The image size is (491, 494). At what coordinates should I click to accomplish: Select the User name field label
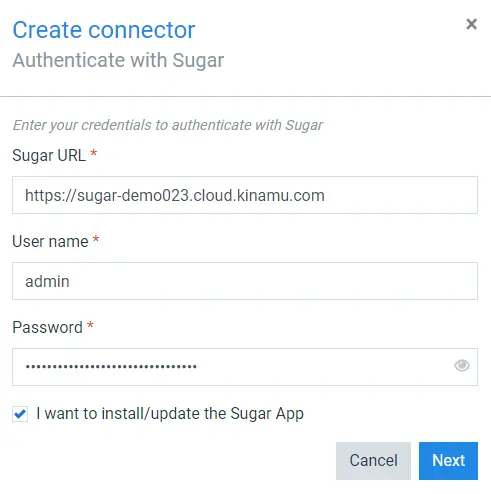pos(50,241)
